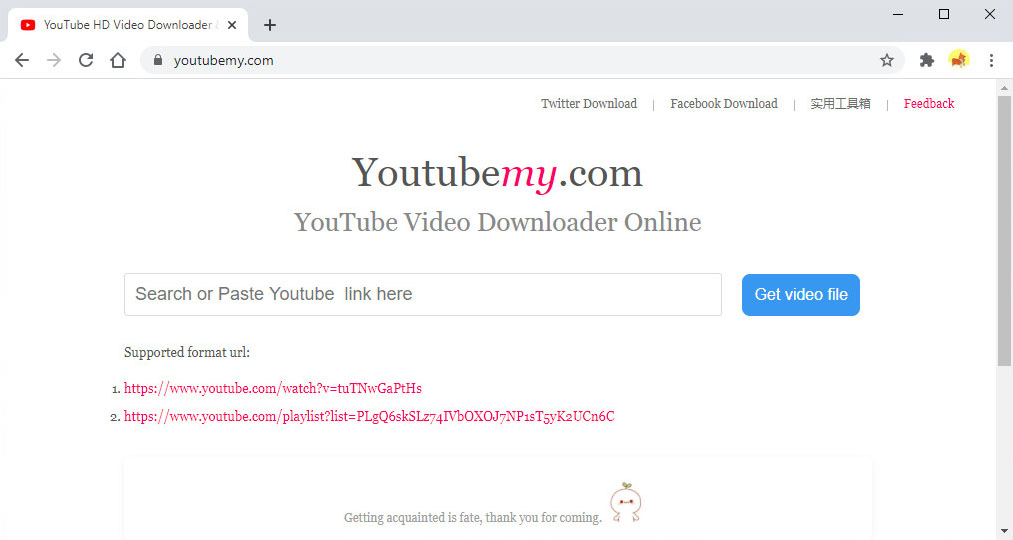Open the Twitter Download link
Viewport: 1013px width, 540px height.
pos(589,103)
